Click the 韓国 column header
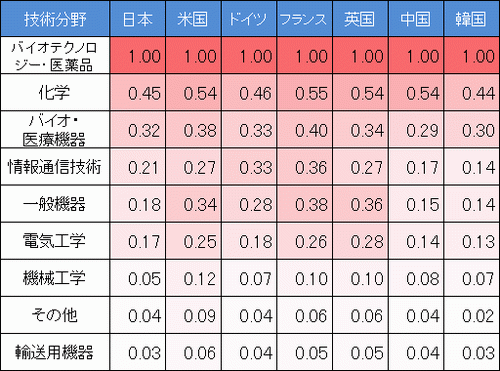The image size is (500, 371). pyautogui.click(x=472, y=18)
